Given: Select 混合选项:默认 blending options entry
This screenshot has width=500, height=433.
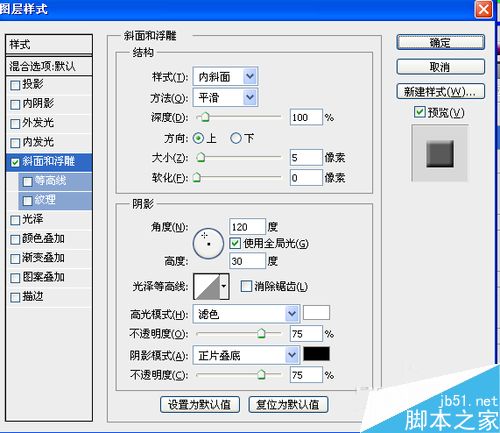Looking at the screenshot, I should (x=49, y=66).
